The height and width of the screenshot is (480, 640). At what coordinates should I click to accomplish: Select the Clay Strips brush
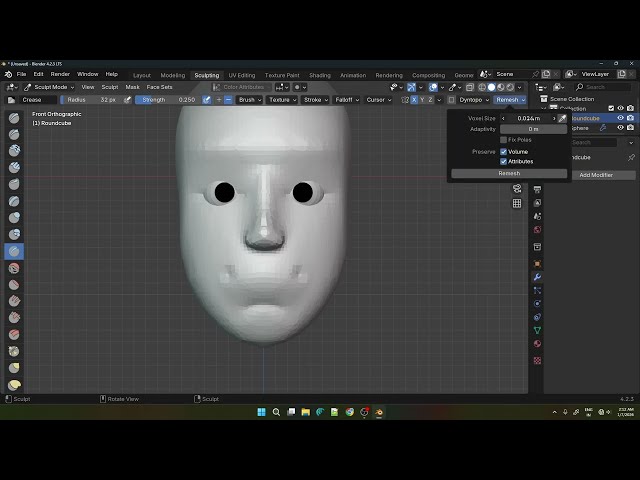14,167
